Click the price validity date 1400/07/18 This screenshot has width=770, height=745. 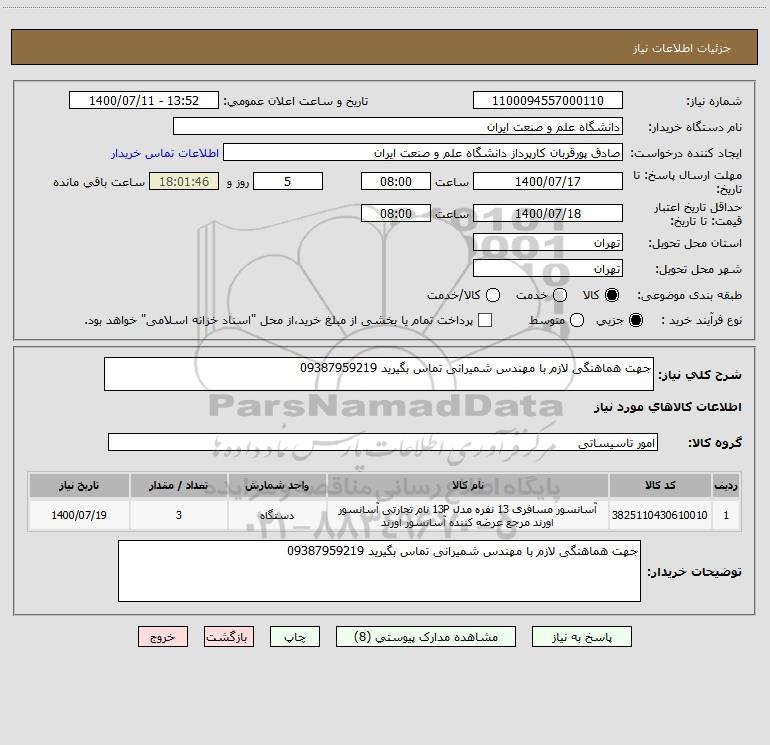pos(548,213)
